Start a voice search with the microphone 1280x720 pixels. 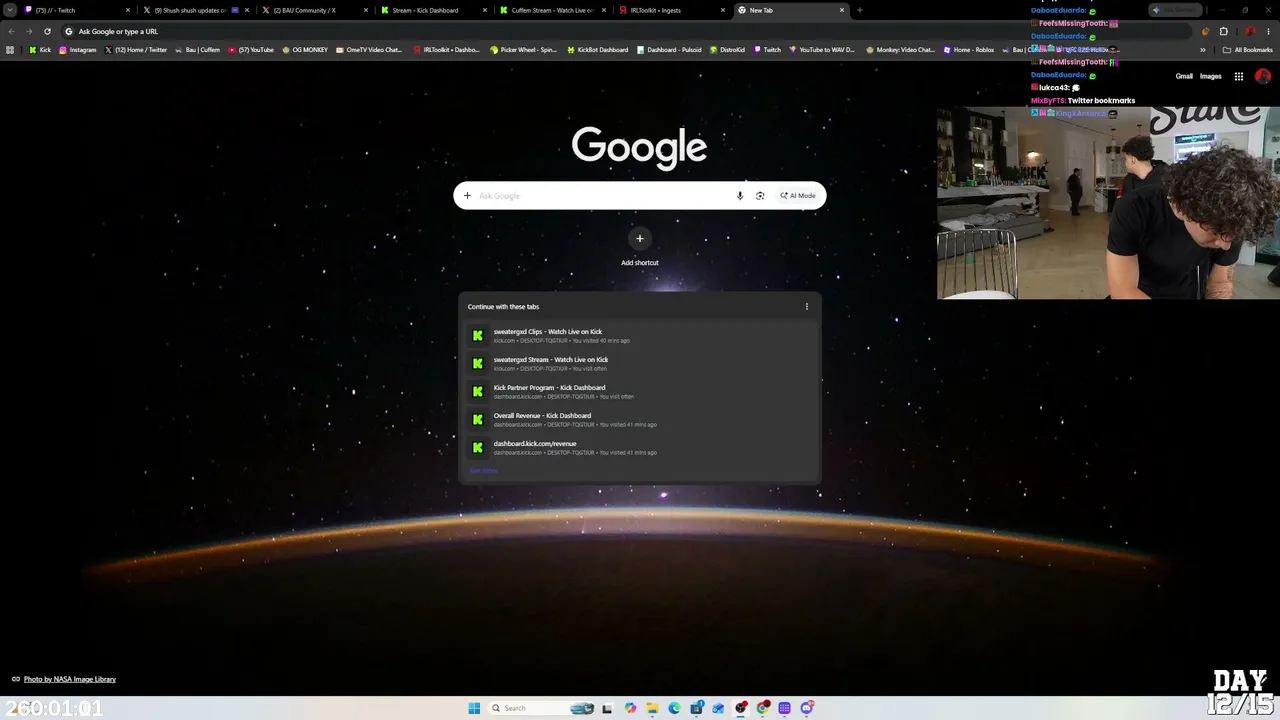(x=740, y=196)
